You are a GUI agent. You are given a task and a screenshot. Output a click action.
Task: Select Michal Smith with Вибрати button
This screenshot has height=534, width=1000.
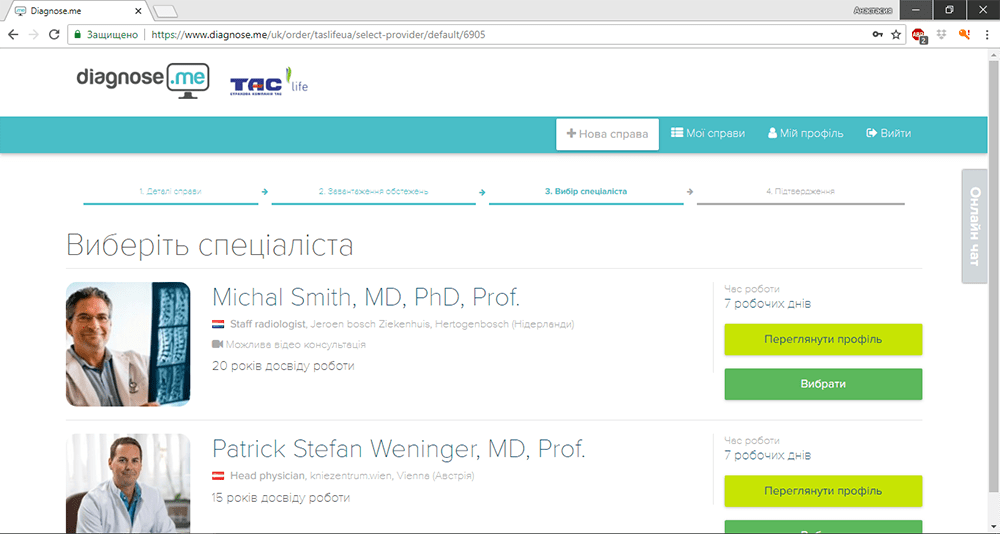pos(823,384)
